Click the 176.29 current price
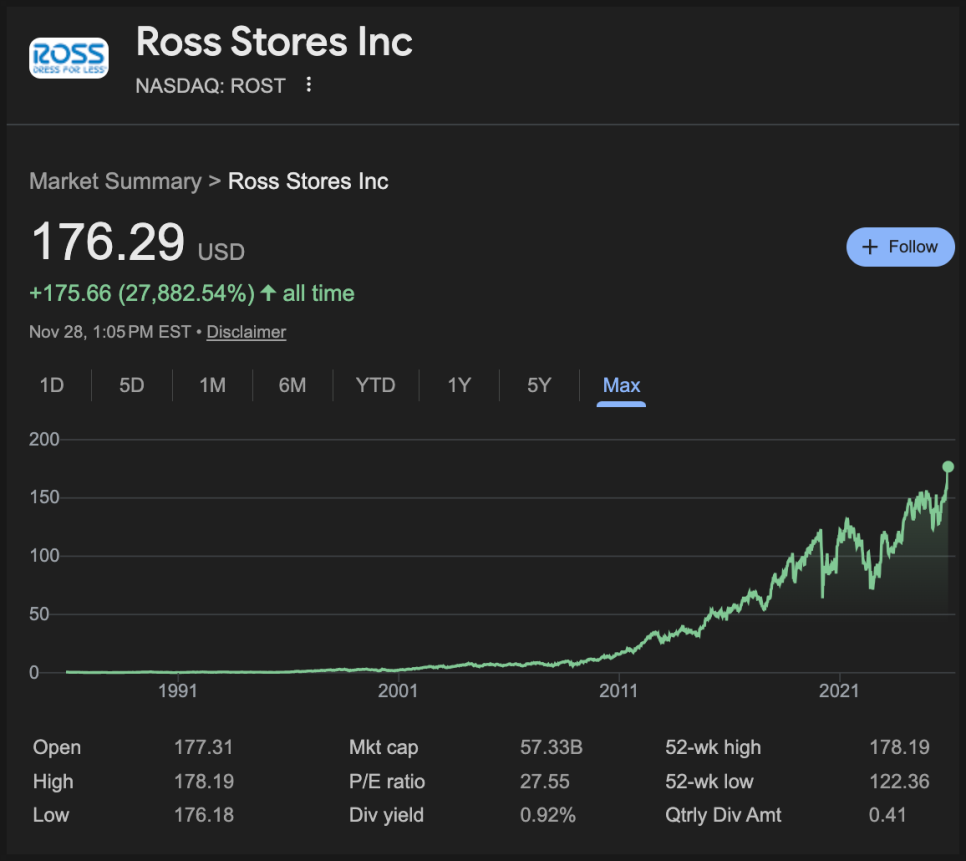The width and height of the screenshot is (966, 861). (x=108, y=243)
